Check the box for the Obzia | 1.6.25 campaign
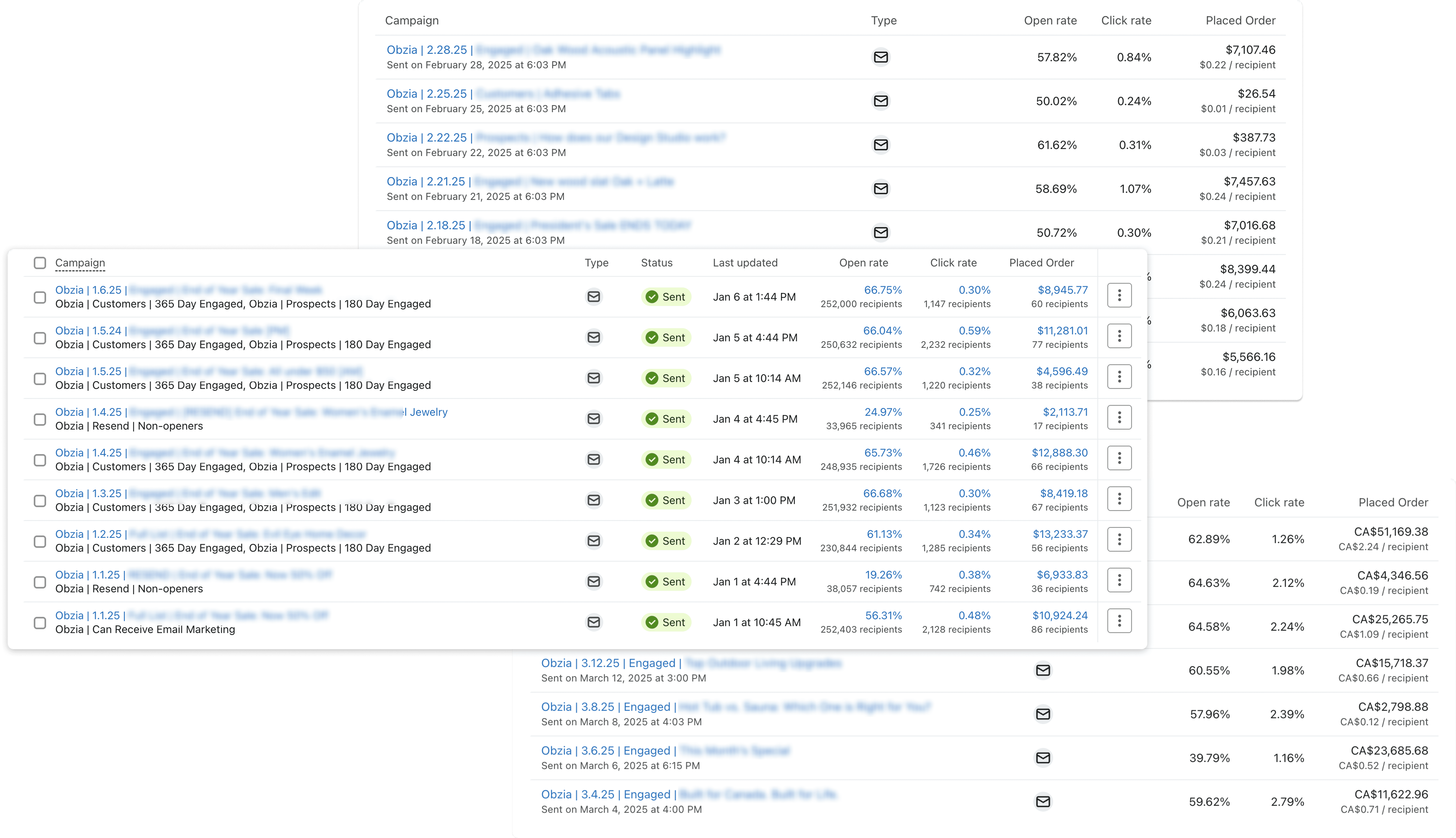 pyautogui.click(x=40, y=298)
